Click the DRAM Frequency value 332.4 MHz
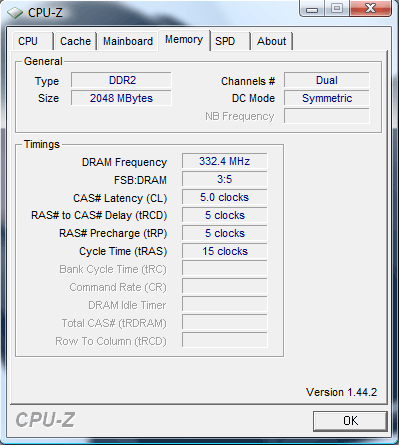Image resolution: width=399 pixels, height=445 pixels. coord(225,161)
